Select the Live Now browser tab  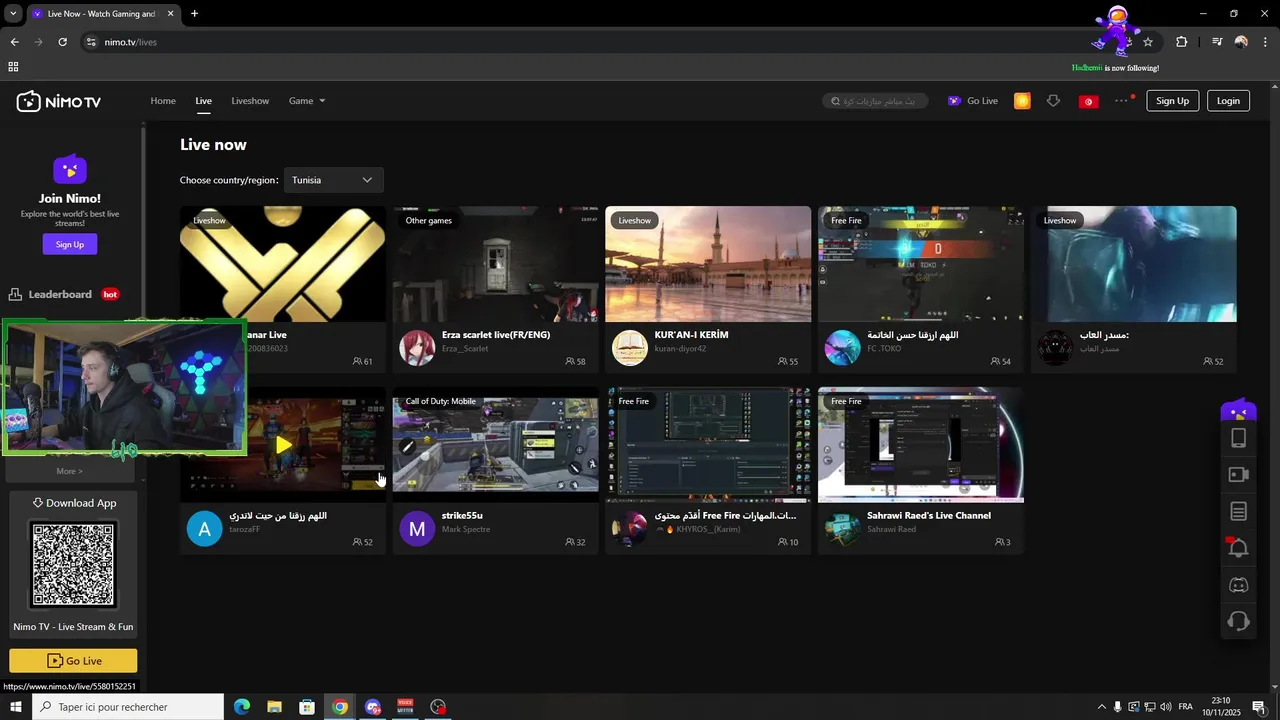(x=103, y=14)
